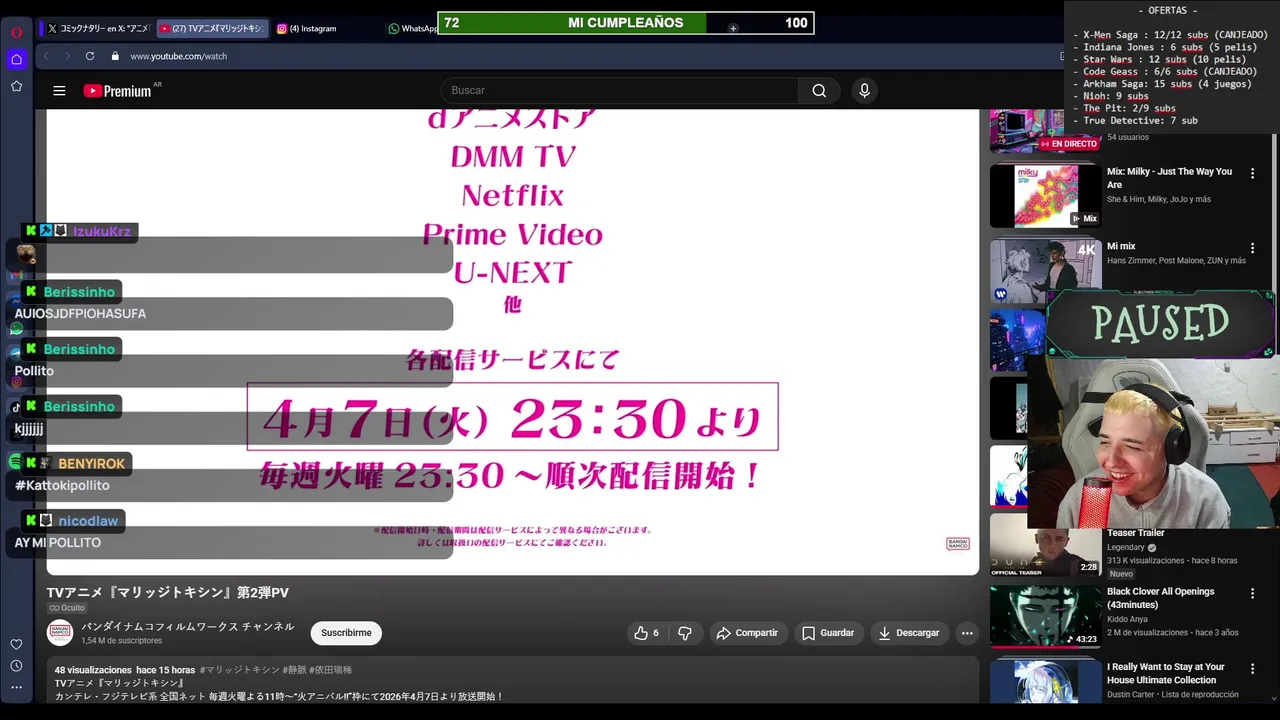Click the video player area
The width and height of the screenshot is (1280, 720).
click(x=513, y=342)
